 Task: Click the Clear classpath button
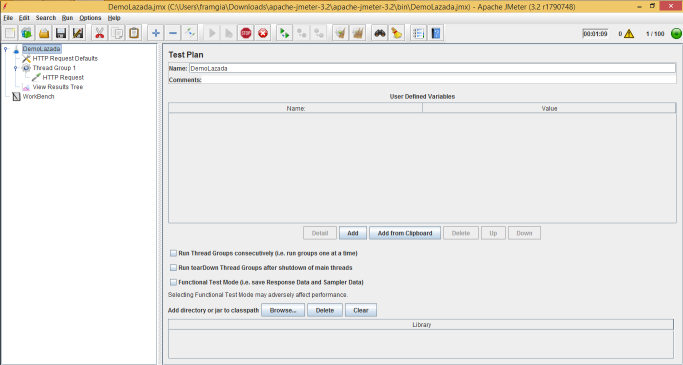(361, 310)
